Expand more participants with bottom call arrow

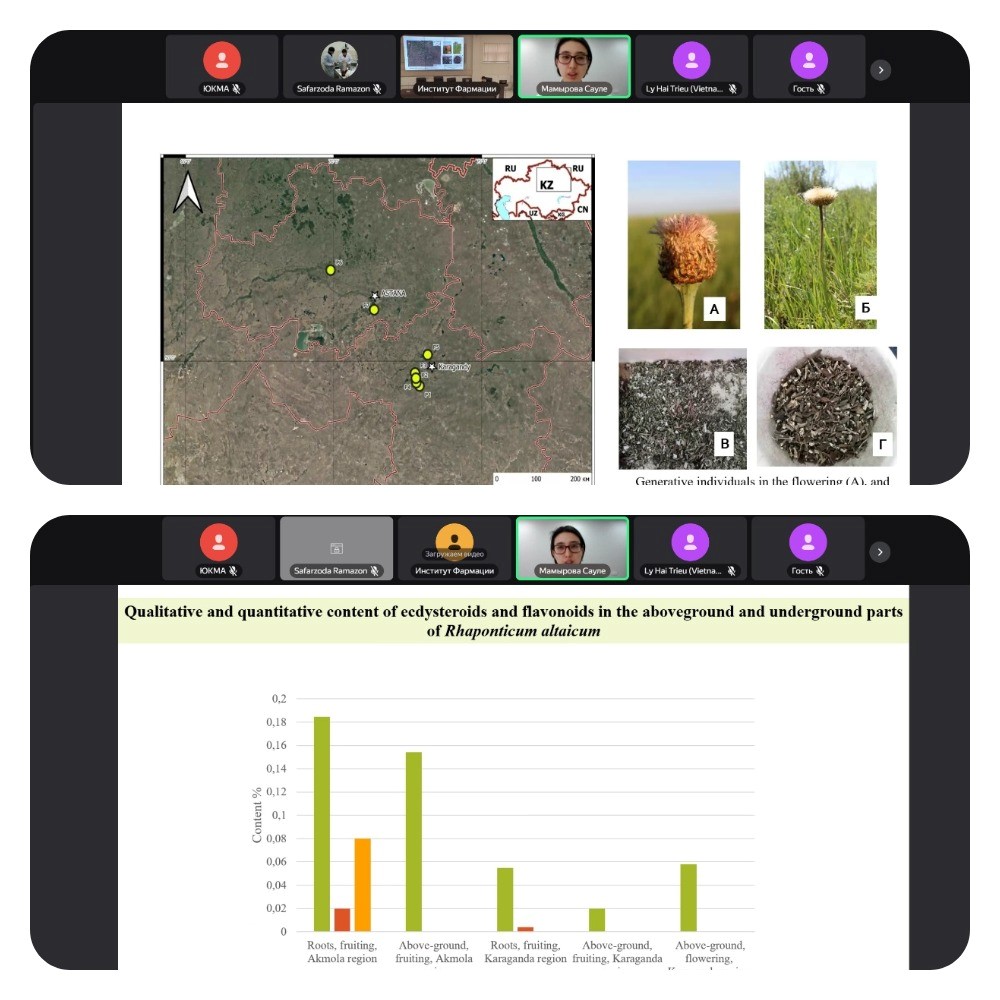879,551
